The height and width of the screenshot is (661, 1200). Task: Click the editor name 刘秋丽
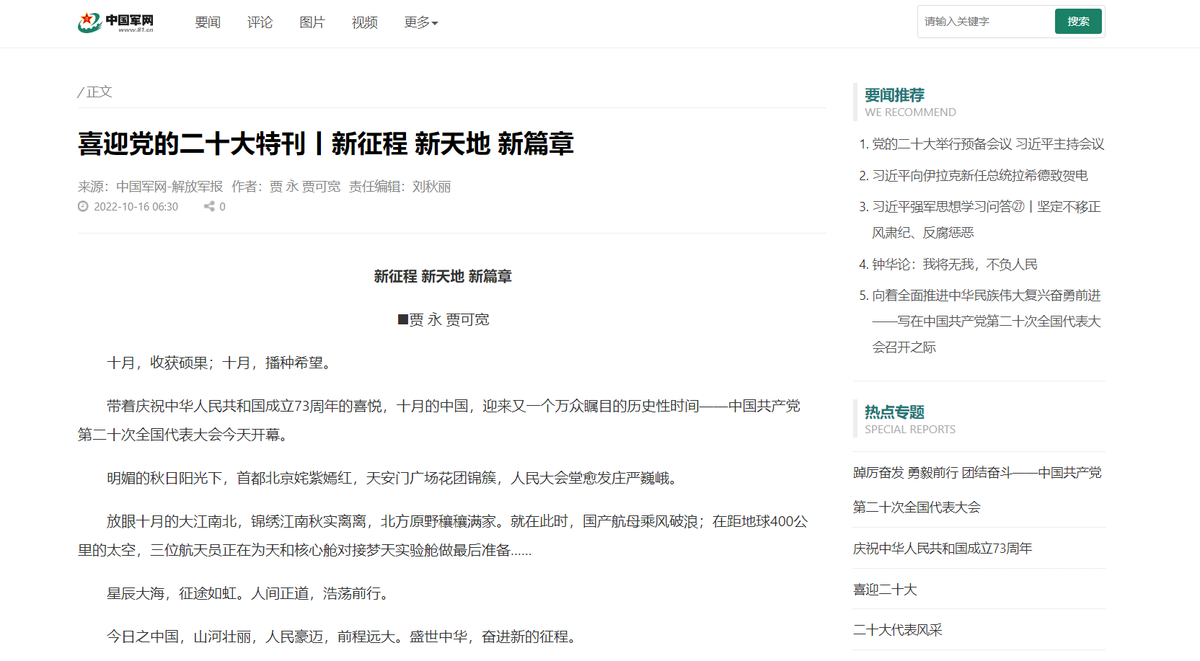(431, 186)
